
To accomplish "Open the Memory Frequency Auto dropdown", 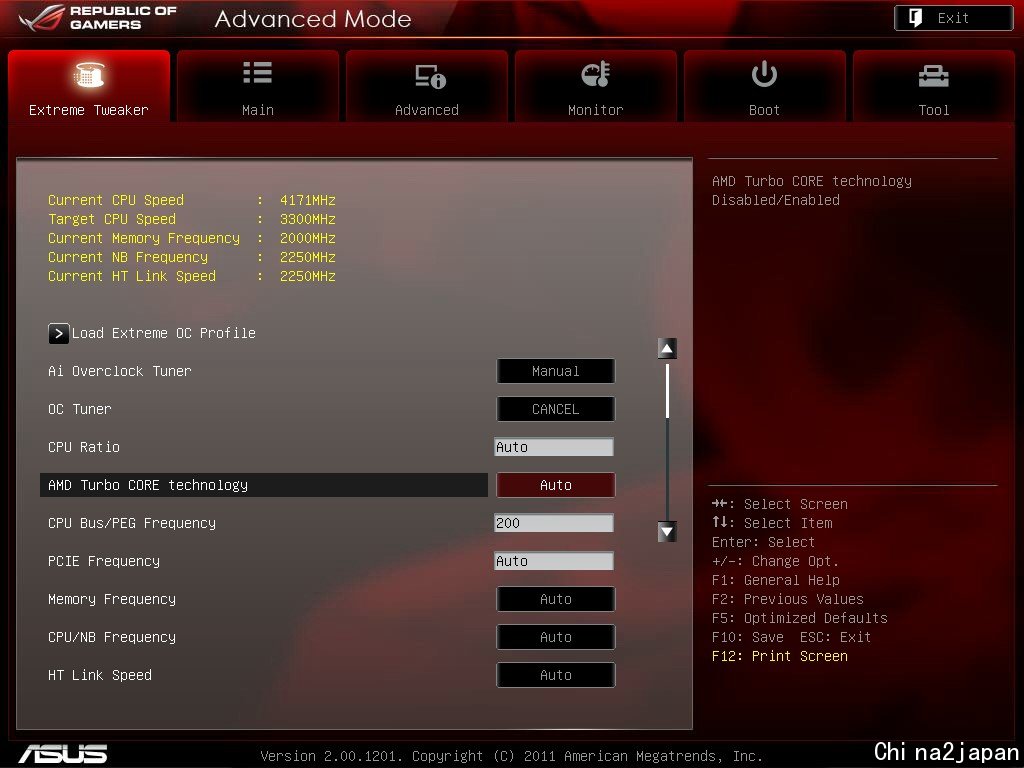I will pyautogui.click(x=556, y=599).
